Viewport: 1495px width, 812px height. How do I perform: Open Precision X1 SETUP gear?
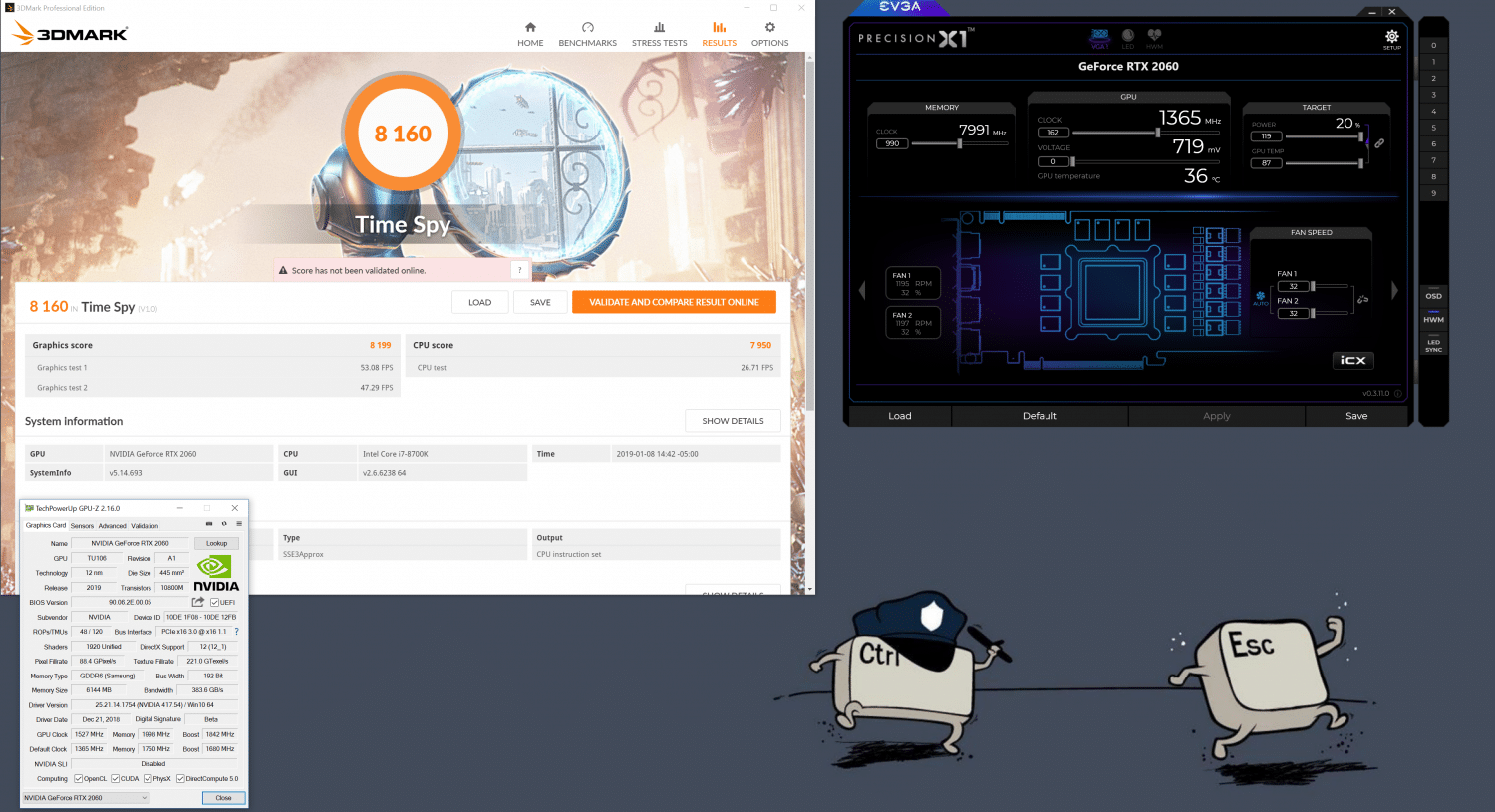(1392, 39)
